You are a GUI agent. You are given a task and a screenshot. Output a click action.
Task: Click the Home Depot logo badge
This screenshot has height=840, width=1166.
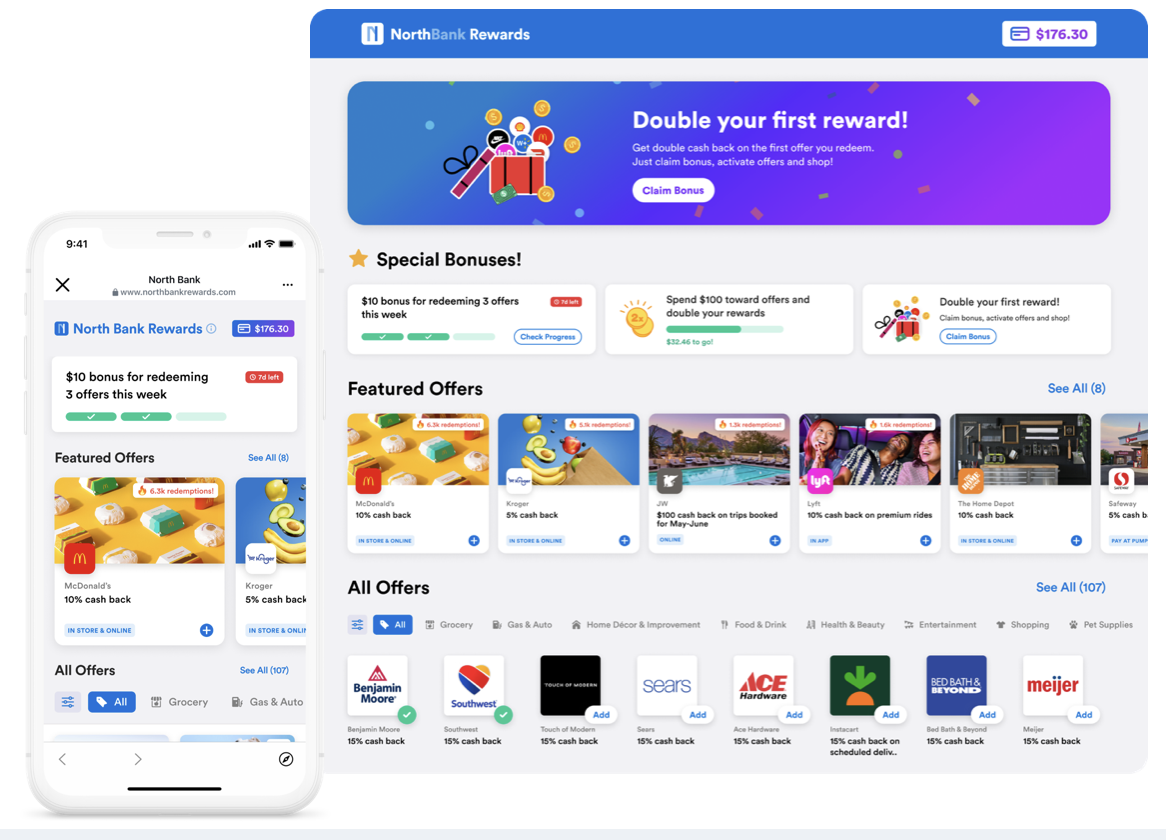970,481
